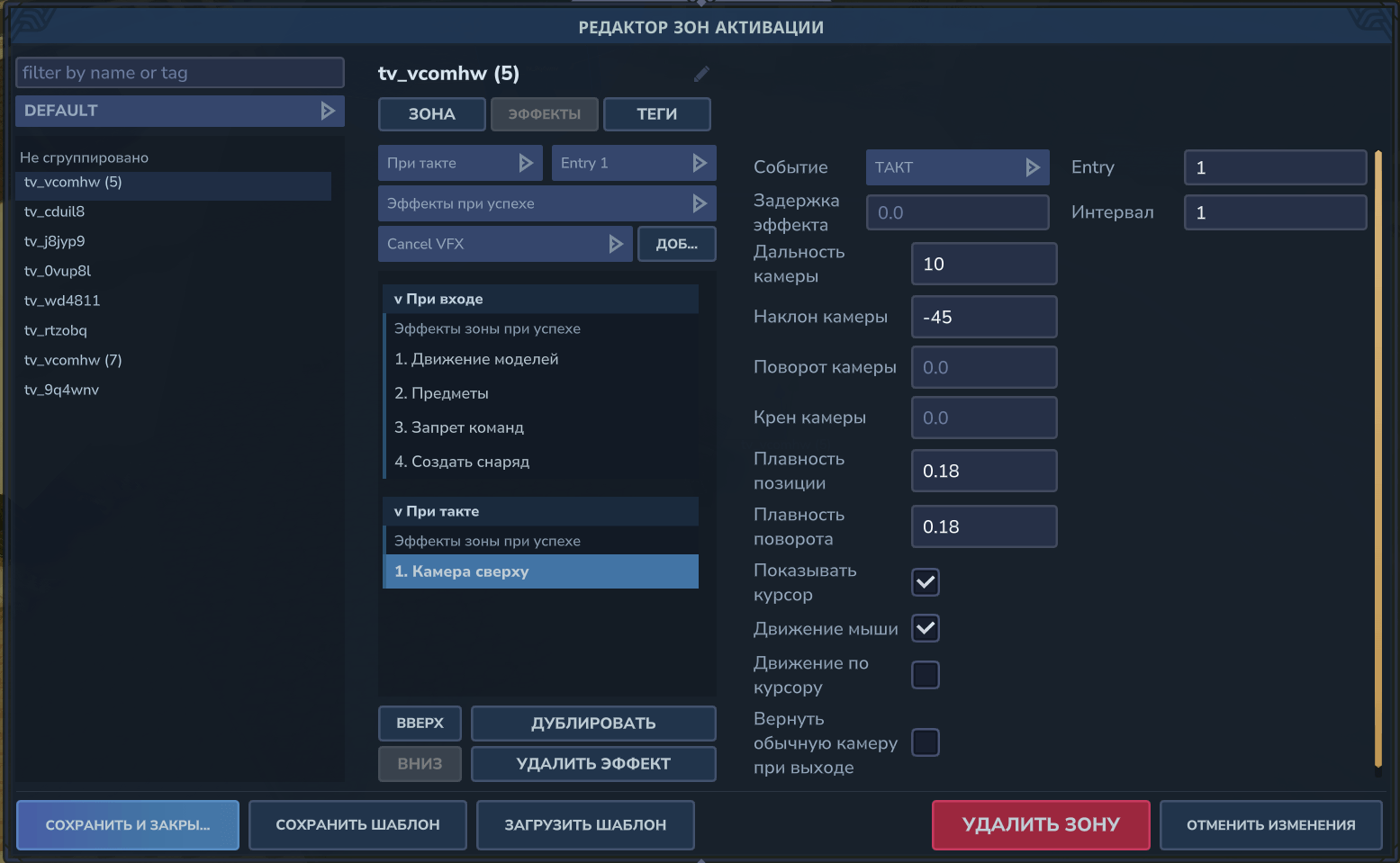Click the Дальность камеры field

coord(984,264)
